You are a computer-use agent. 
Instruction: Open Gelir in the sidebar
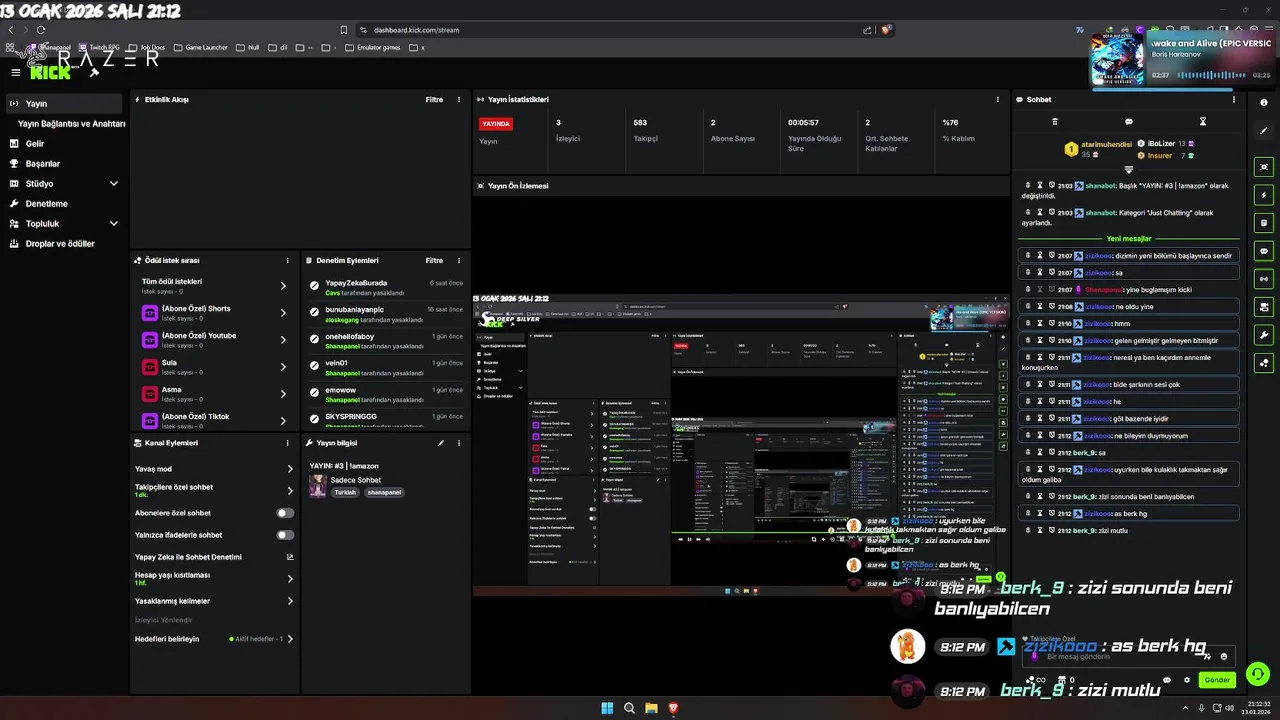tap(64, 144)
